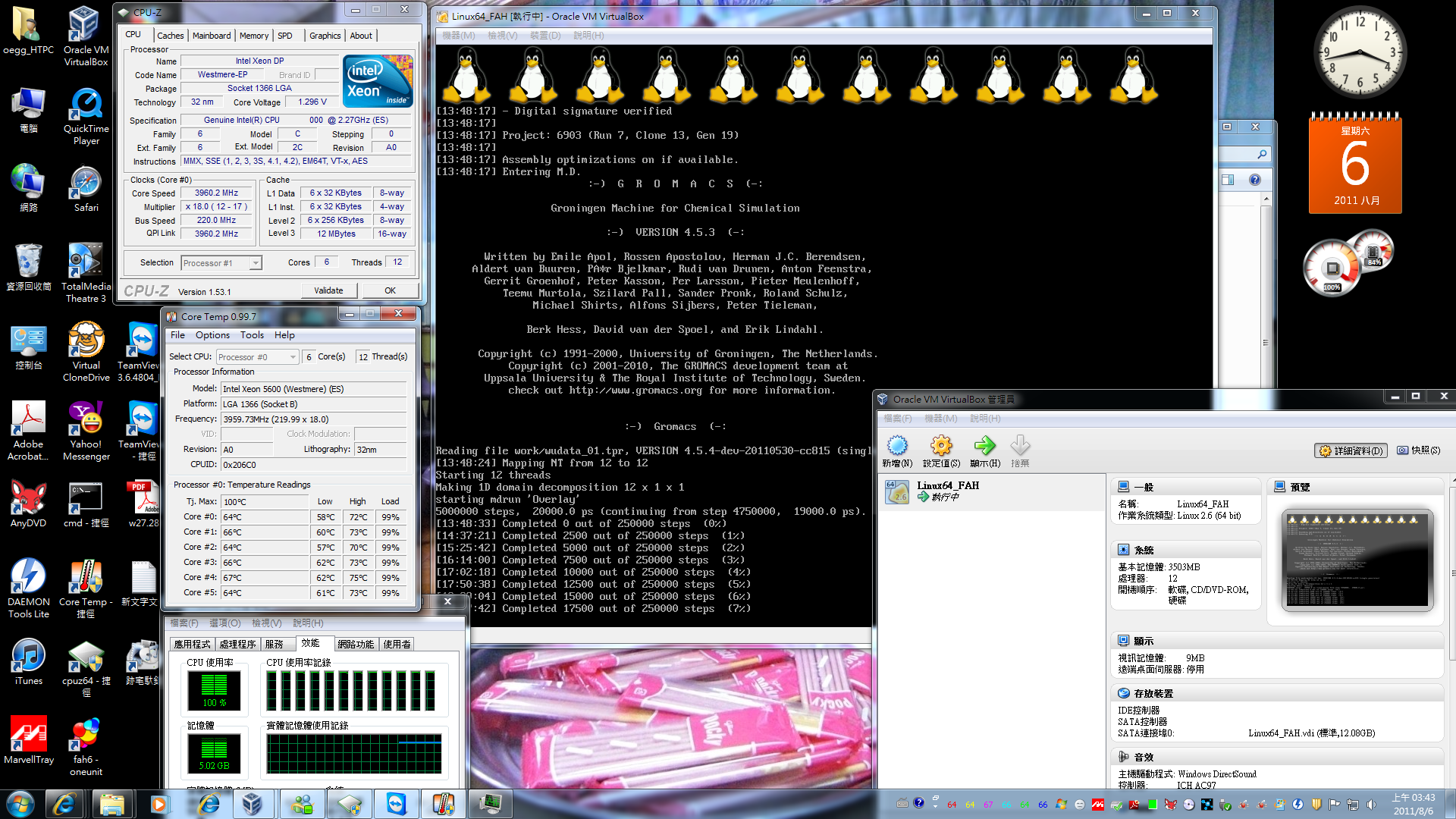Open the cpuz64 shortcut desktop icon
This screenshot has width=1456, height=819.
86,667
